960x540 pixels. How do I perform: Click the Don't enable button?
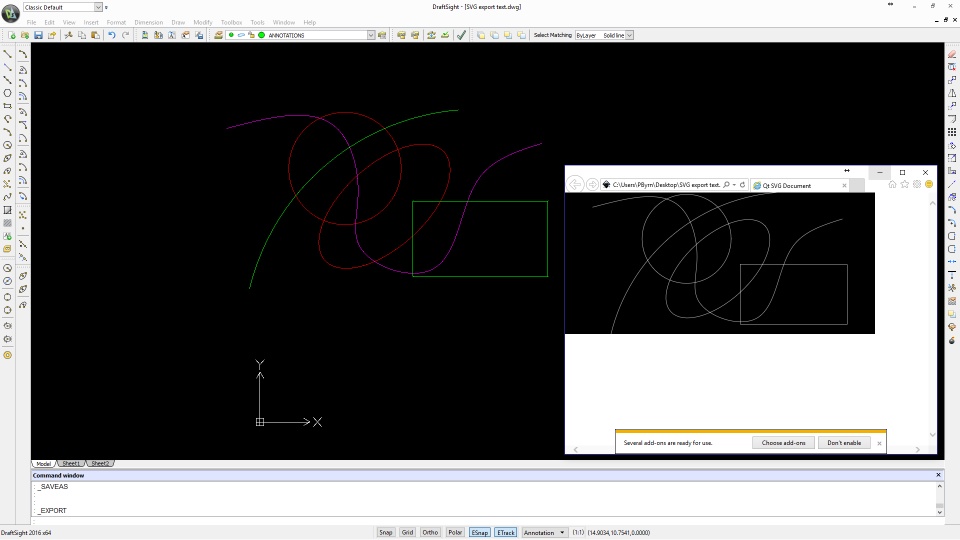click(x=844, y=442)
